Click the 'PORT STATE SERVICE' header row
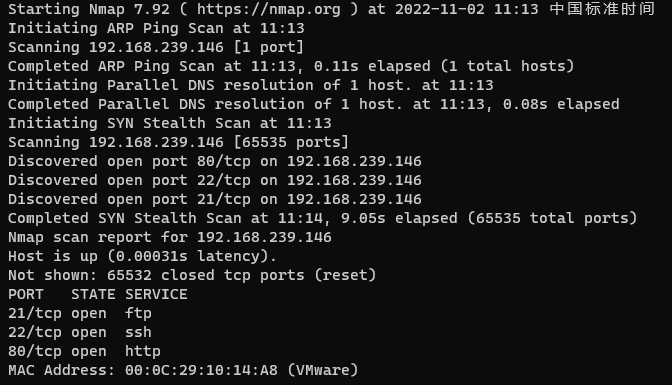This screenshot has width=672, height=385. [x=98, y=295]
